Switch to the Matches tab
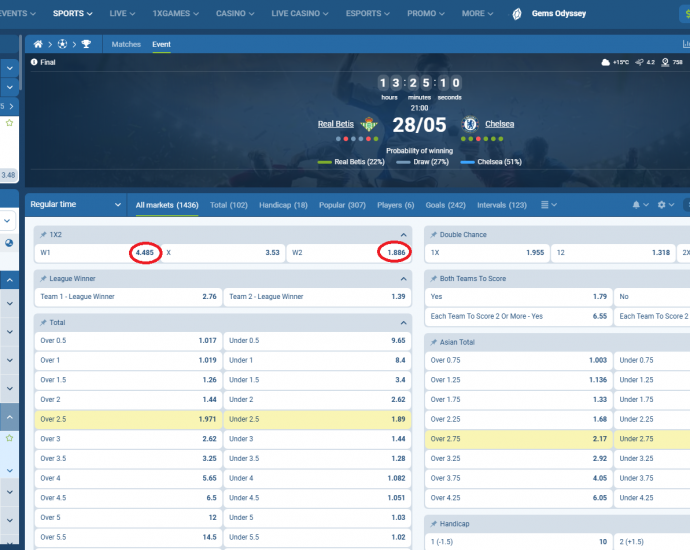This screenshot has width=690, height=550. pos(126,44)
